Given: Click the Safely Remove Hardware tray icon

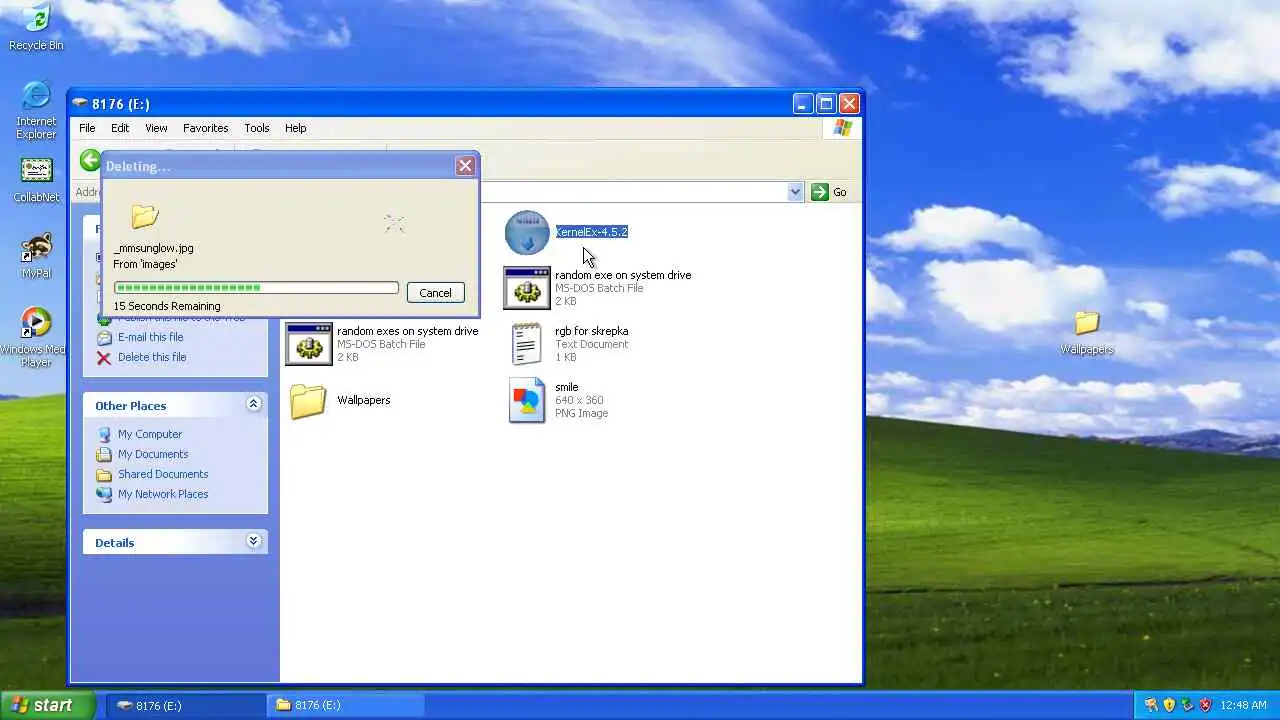Looking at the screenshot, I should click(x=1187, y=705).
